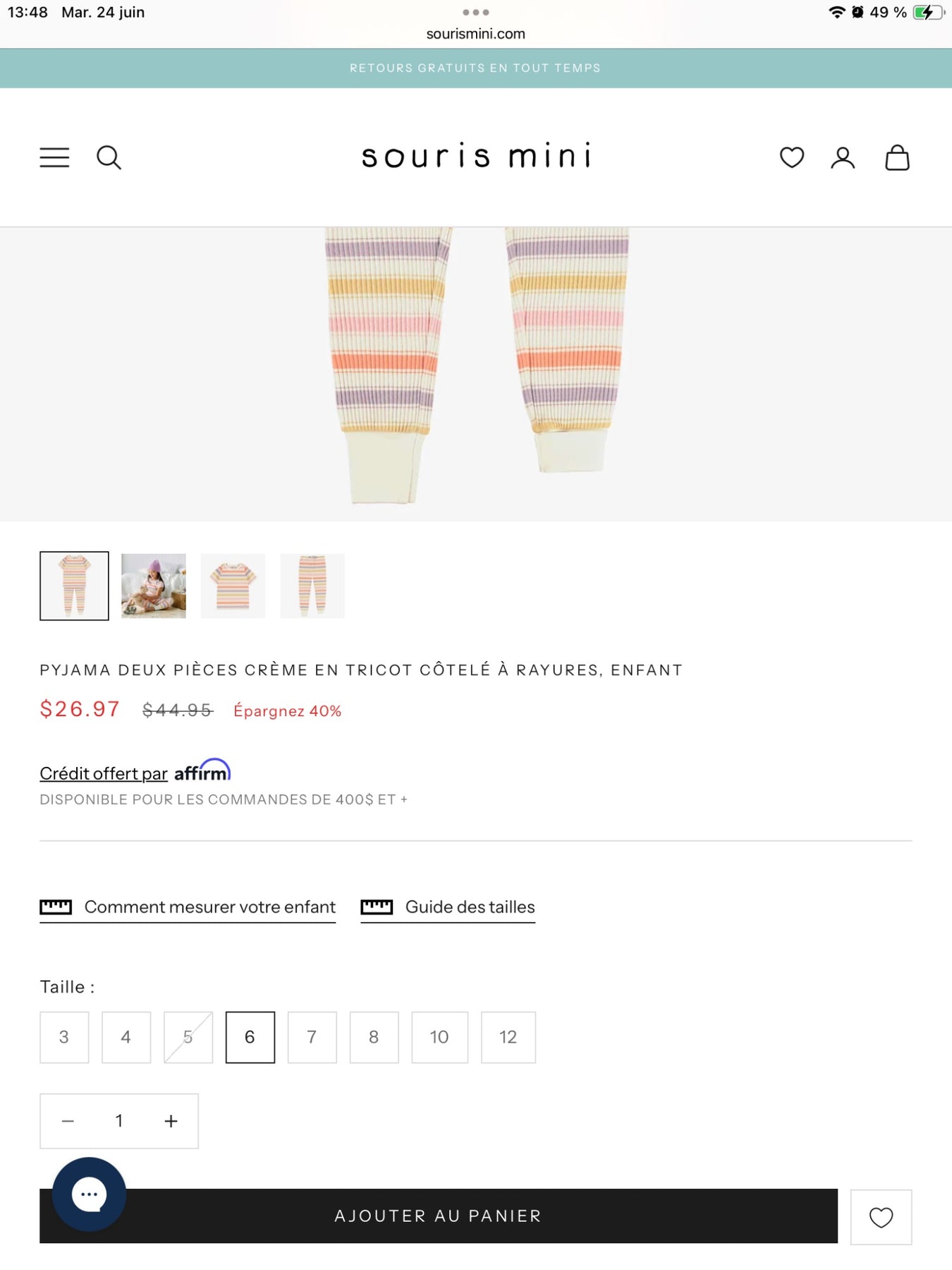This screenshot has height=1270, width=952.
Task: Tap the three dots above the address bar
Action: (476, 12)
